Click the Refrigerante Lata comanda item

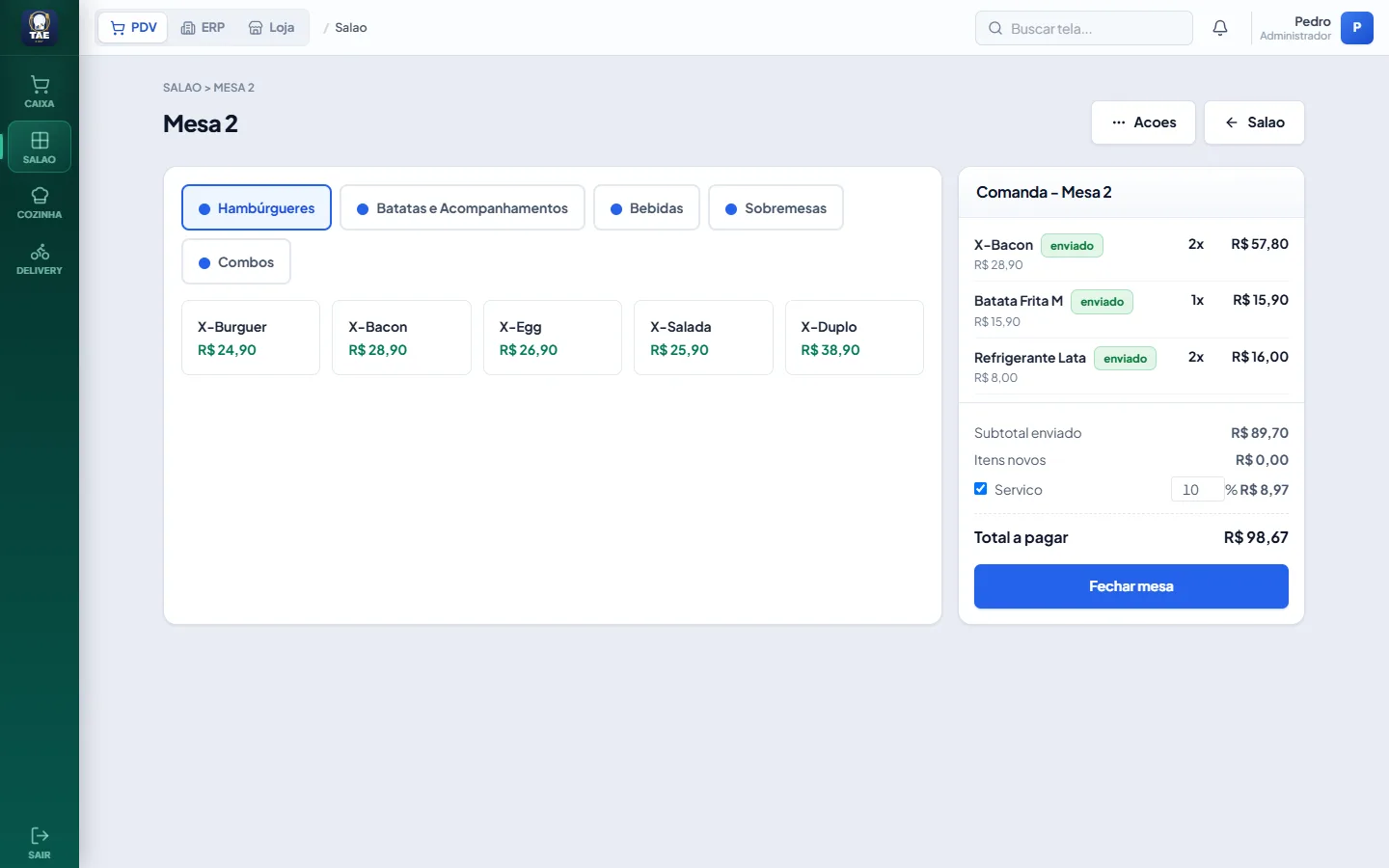(x=1131, y=366)
